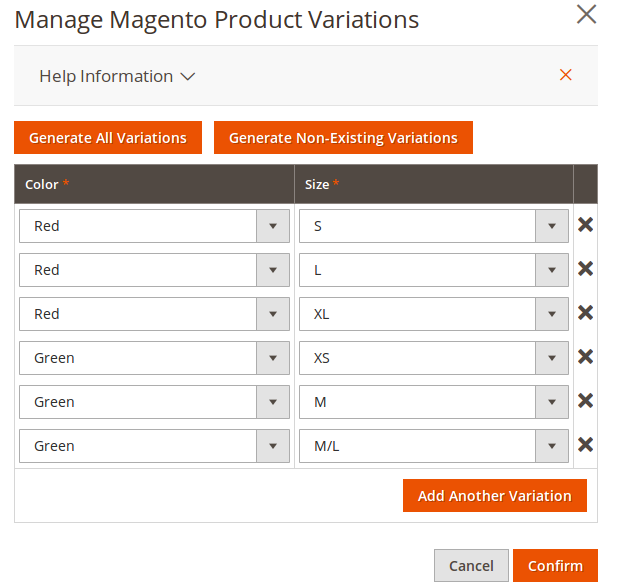Viewport: 617px width, 588px height.
Task: Dismiss the Help Information block with orange X
Action: click(x=565, y=75)
